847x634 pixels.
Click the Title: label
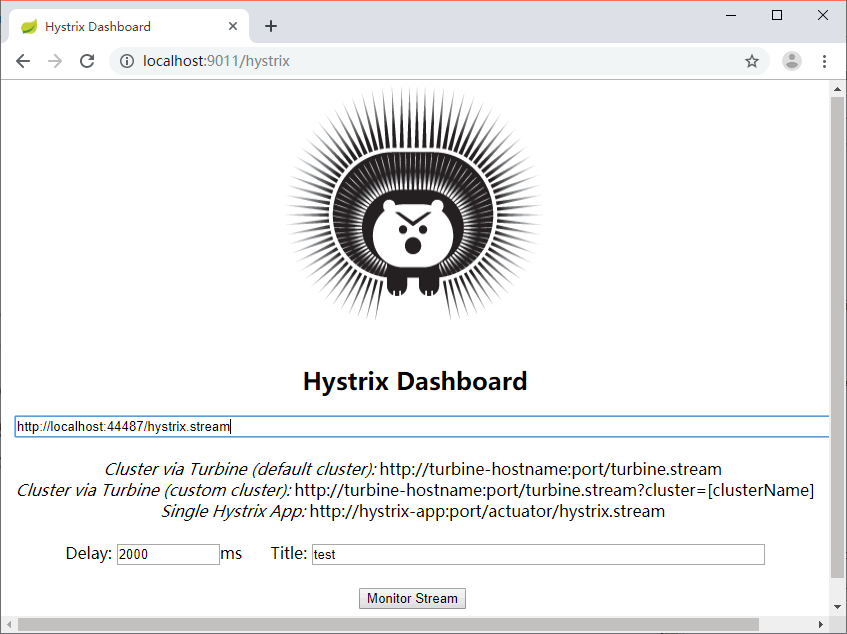pyautogui.click(x=289, y=554)
